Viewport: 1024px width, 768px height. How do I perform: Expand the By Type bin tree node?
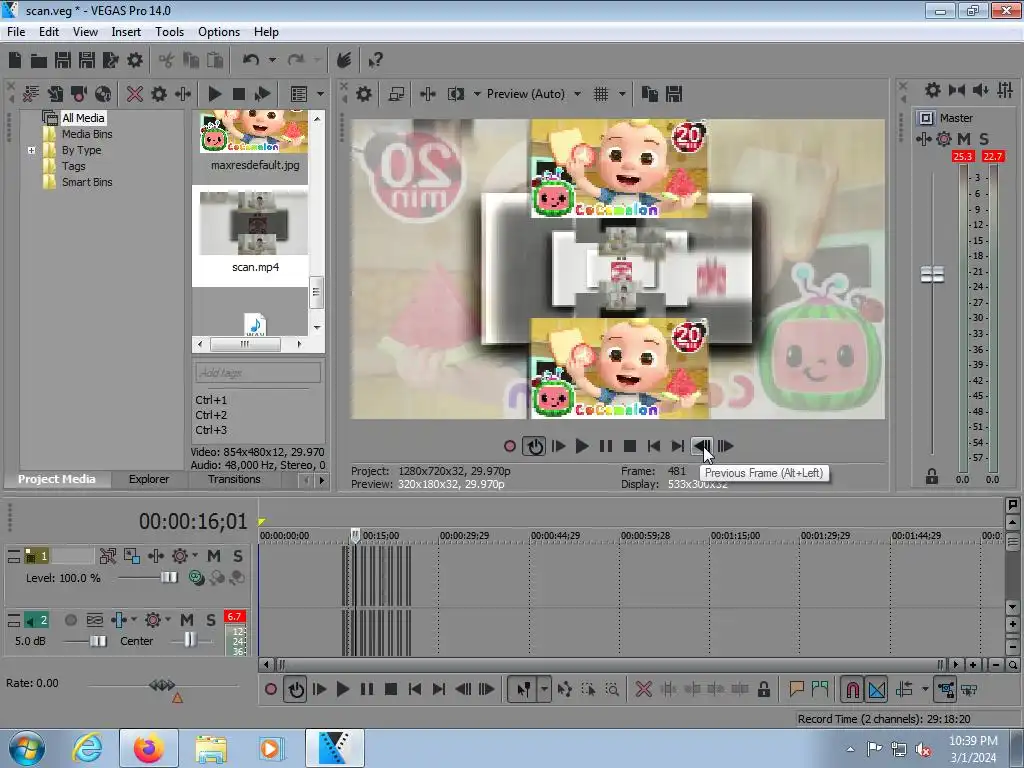coord(31,150)
